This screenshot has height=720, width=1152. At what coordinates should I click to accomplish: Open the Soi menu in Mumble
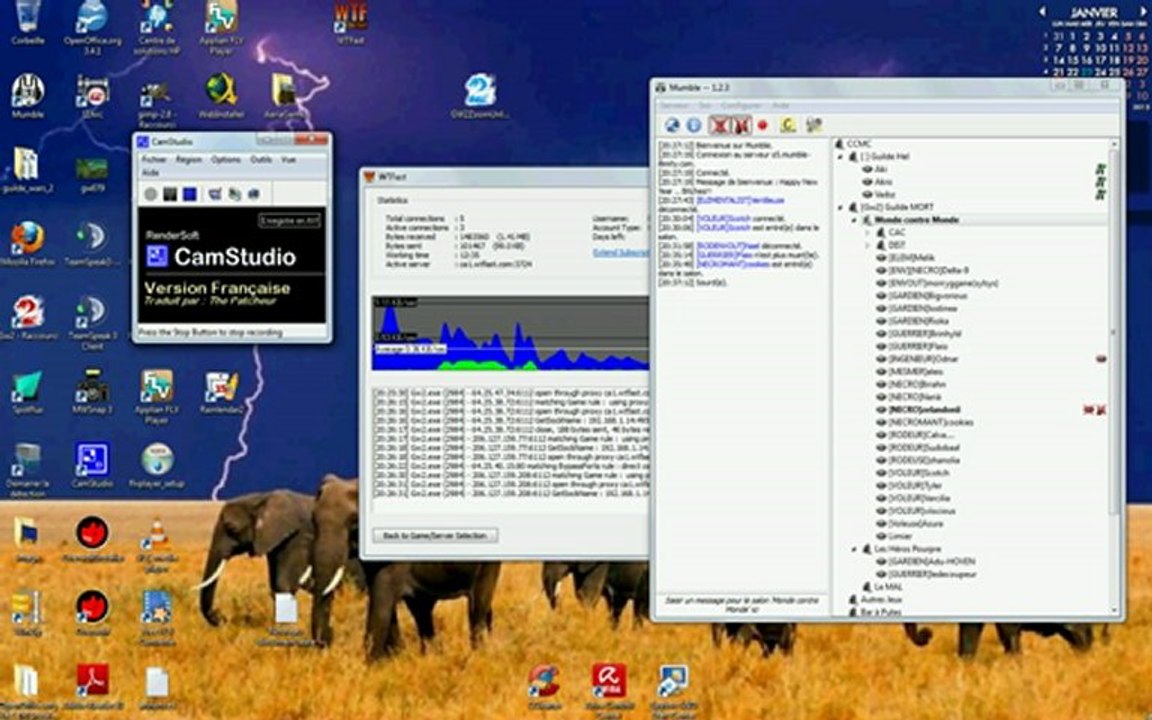(705, 106)
